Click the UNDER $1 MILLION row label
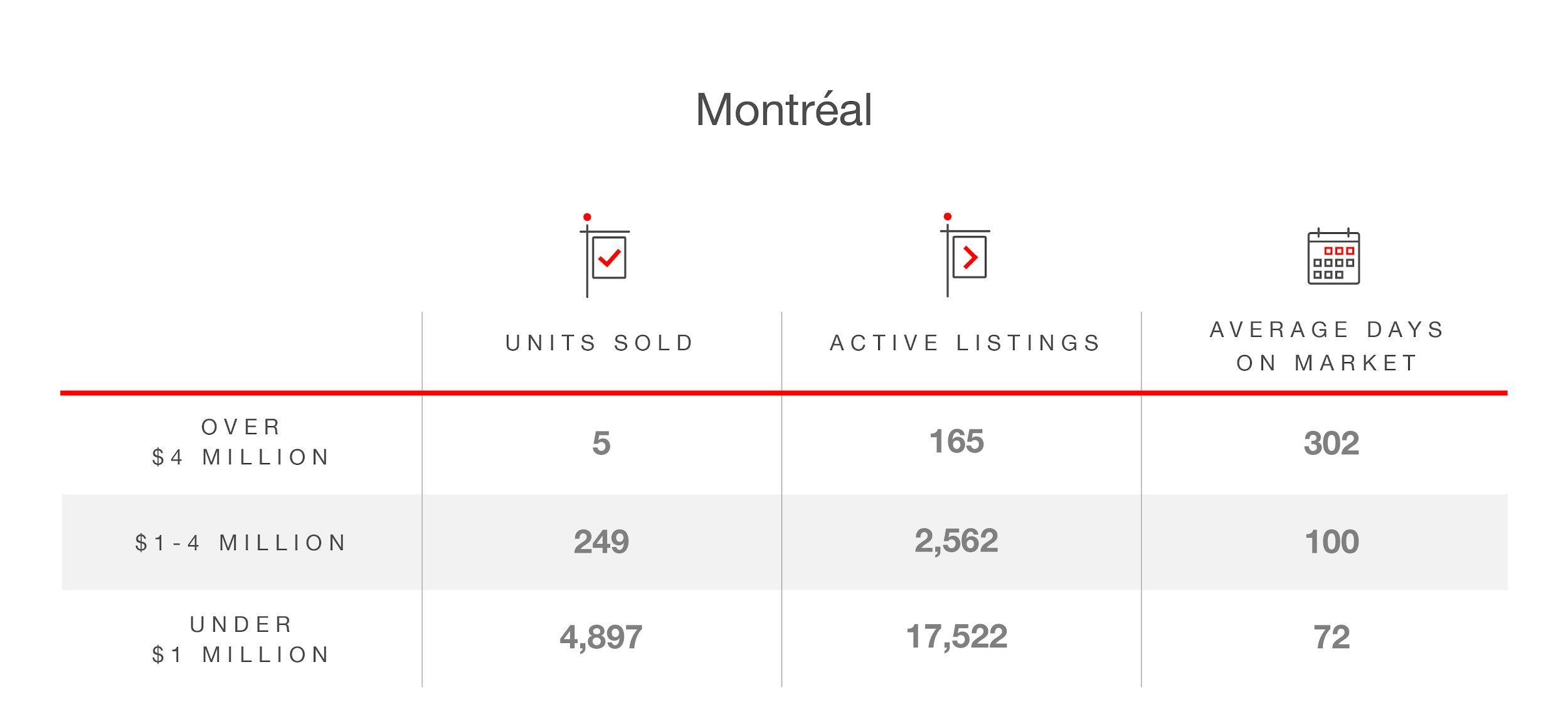 [241, 640]
